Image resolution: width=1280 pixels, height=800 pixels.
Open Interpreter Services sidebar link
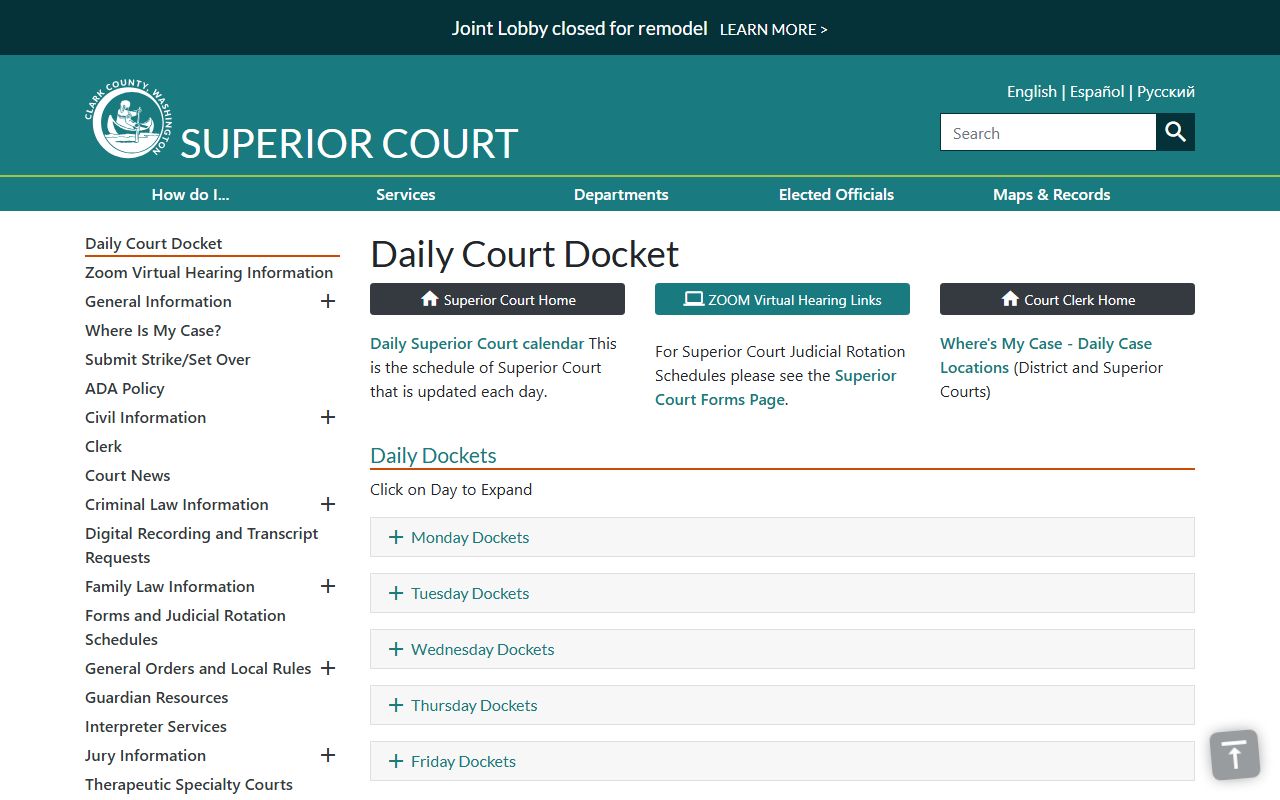click(156, 726)
